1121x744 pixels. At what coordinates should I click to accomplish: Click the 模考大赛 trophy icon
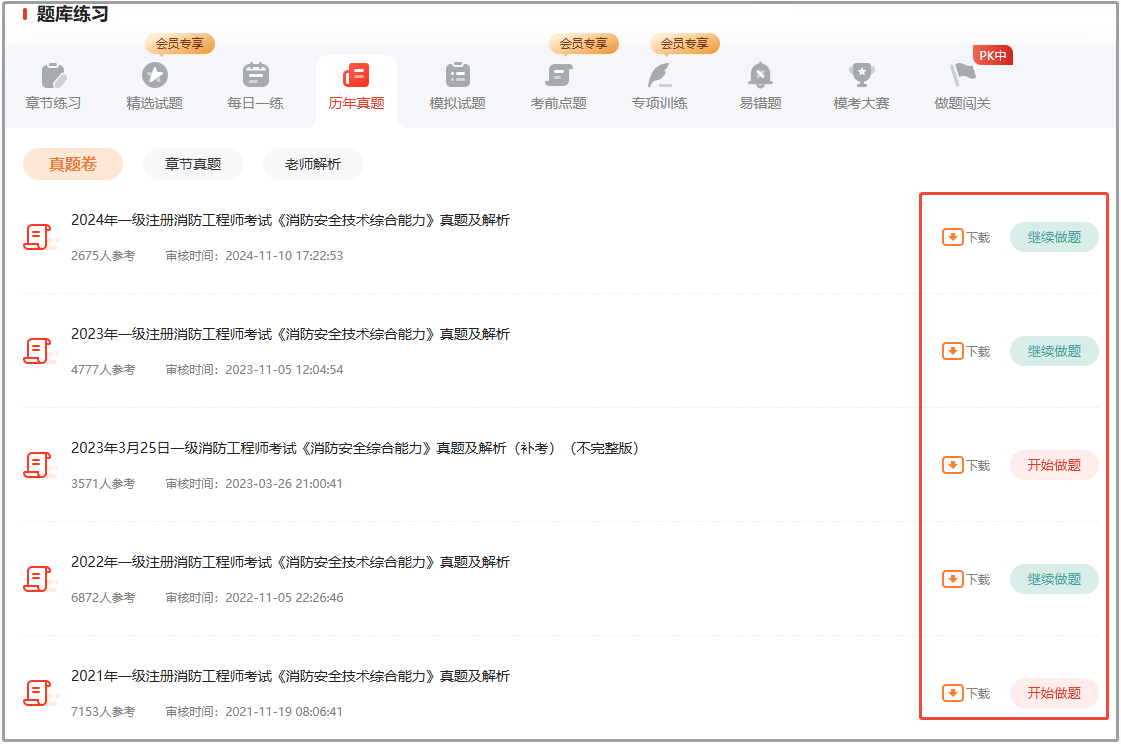(861, 75)
